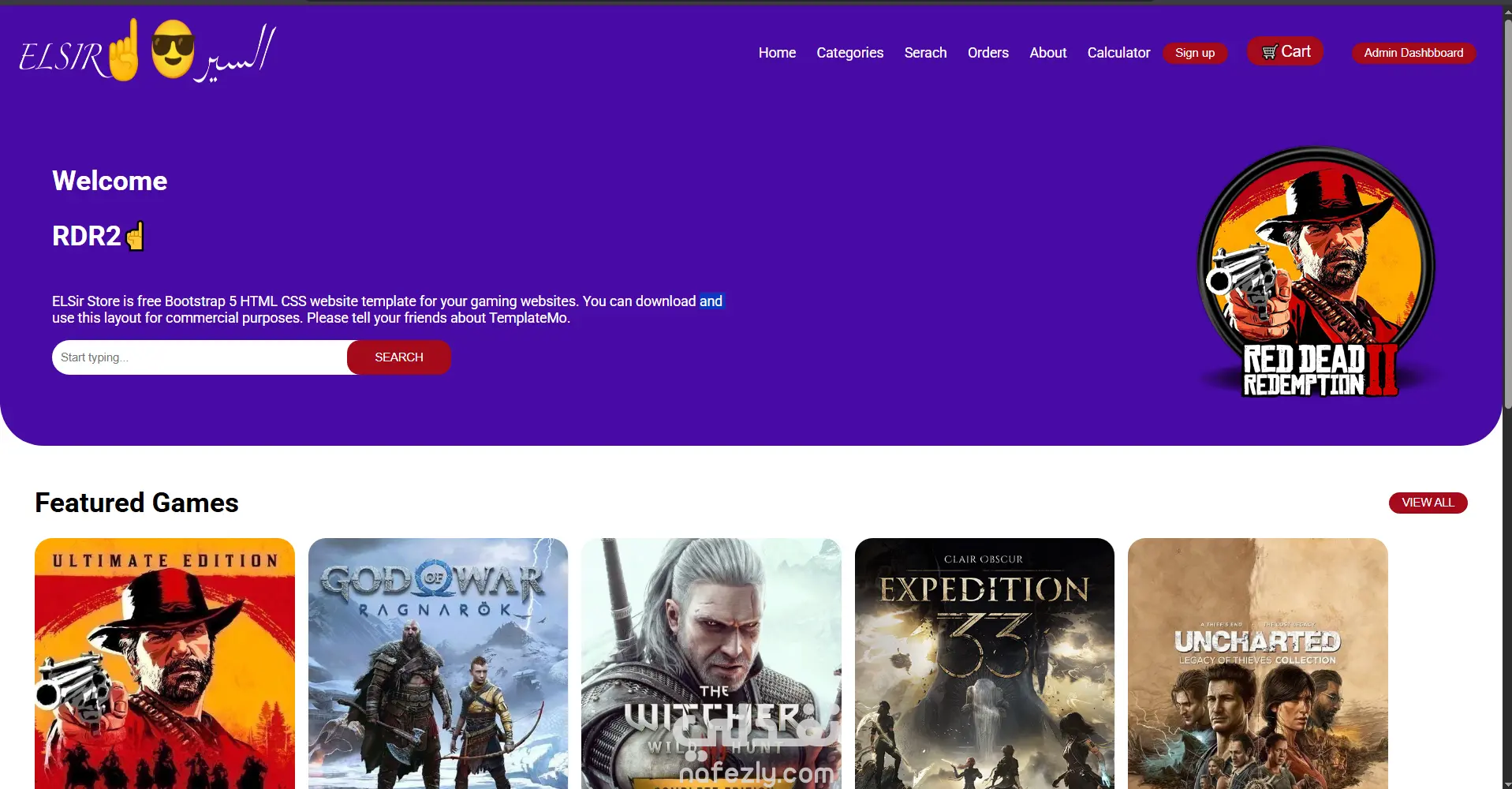Open the Serach nav item
This screenshot has height=789, width=1512.
tap(925, 53)
